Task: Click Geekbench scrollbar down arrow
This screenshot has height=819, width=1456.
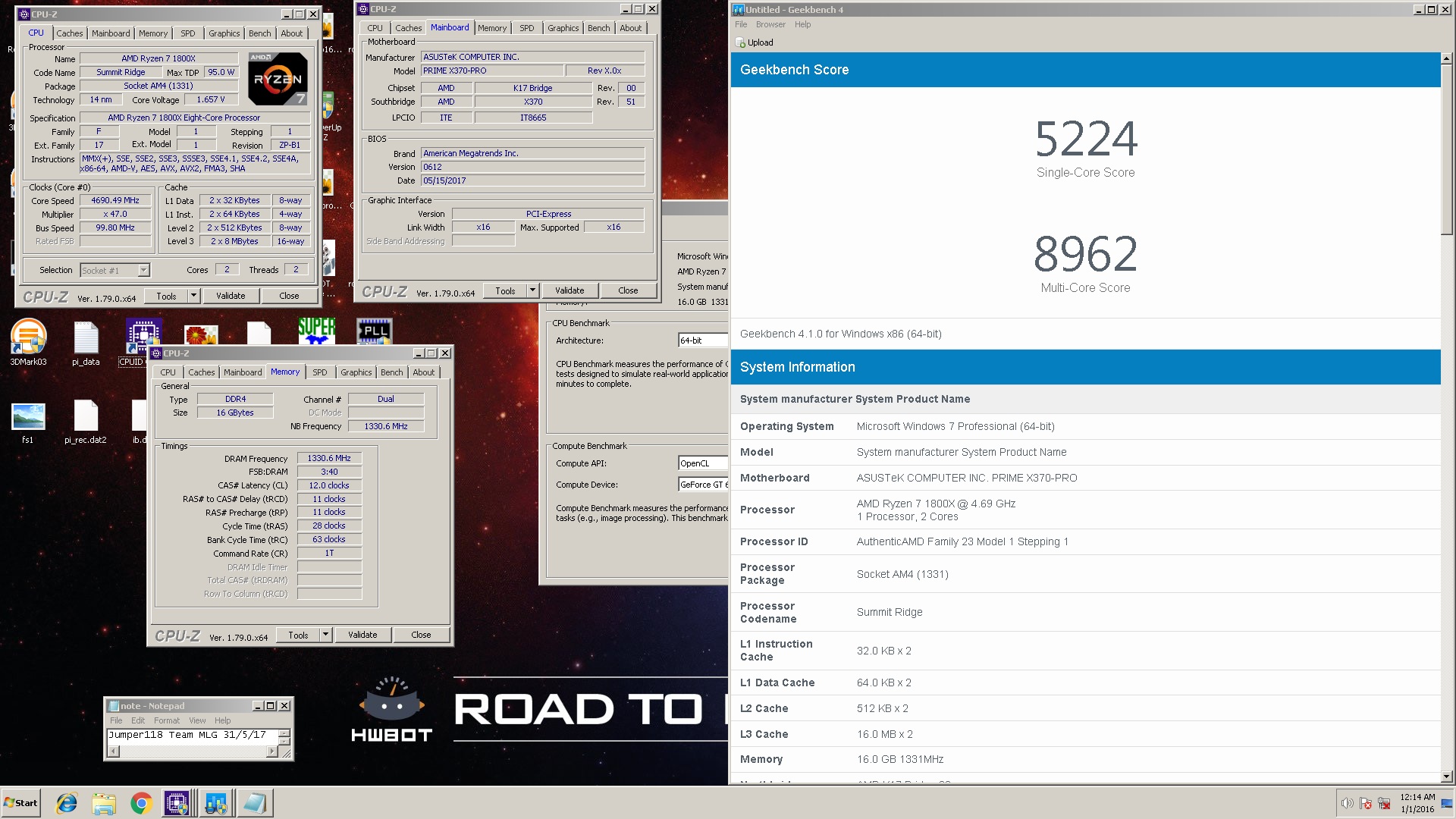Action: click(x=1447, y=777)
